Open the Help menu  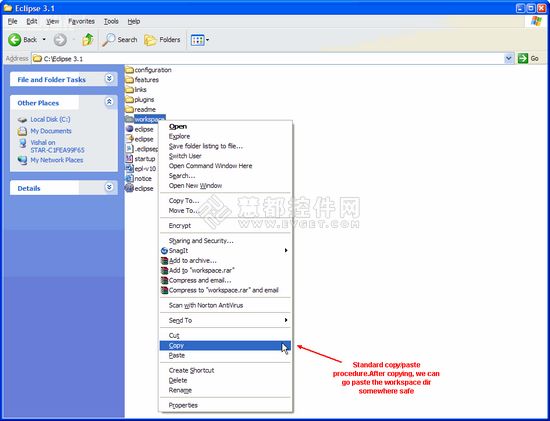point(134,21)
